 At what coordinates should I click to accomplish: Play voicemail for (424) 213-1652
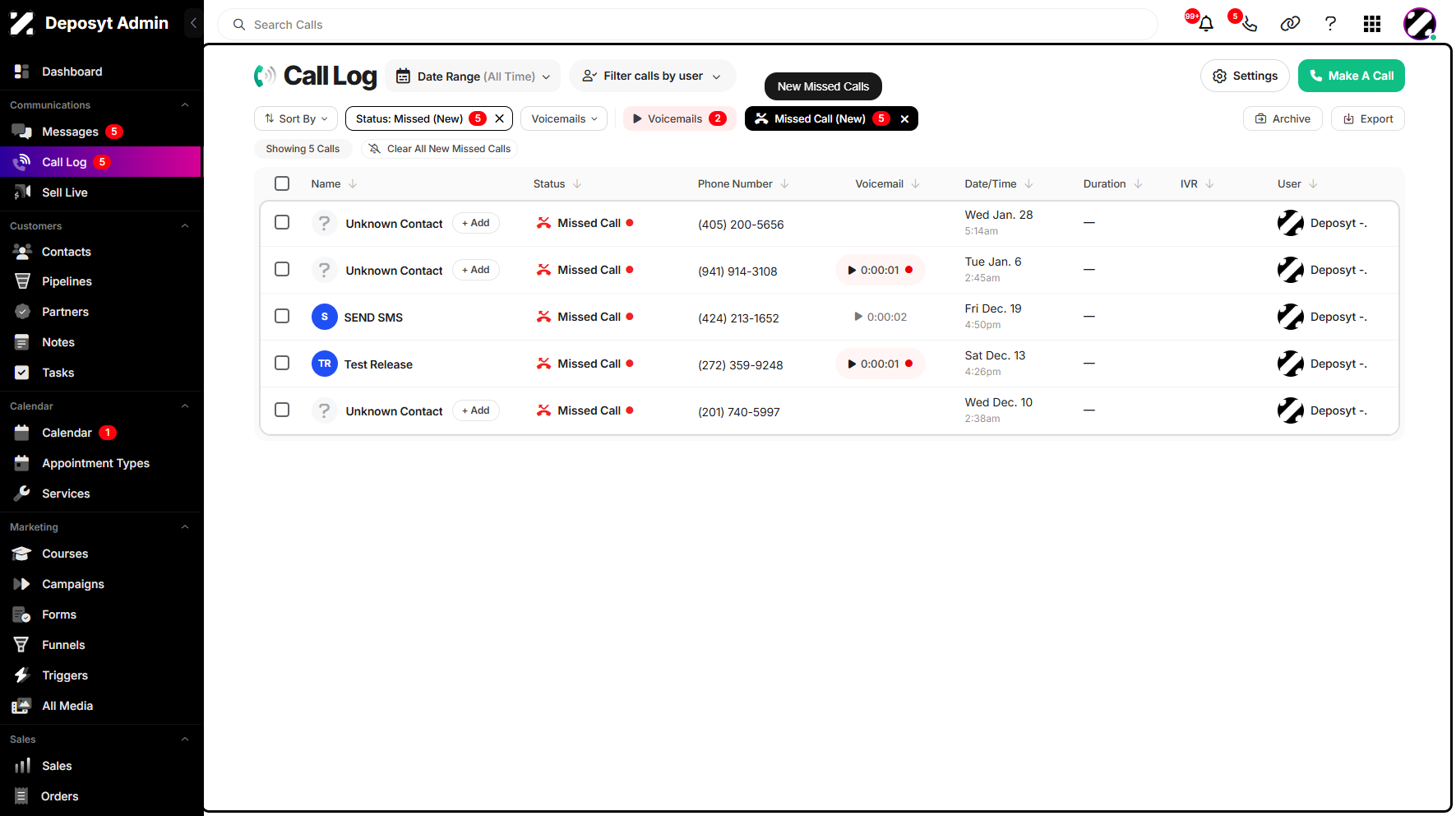(x=880, y=317)
